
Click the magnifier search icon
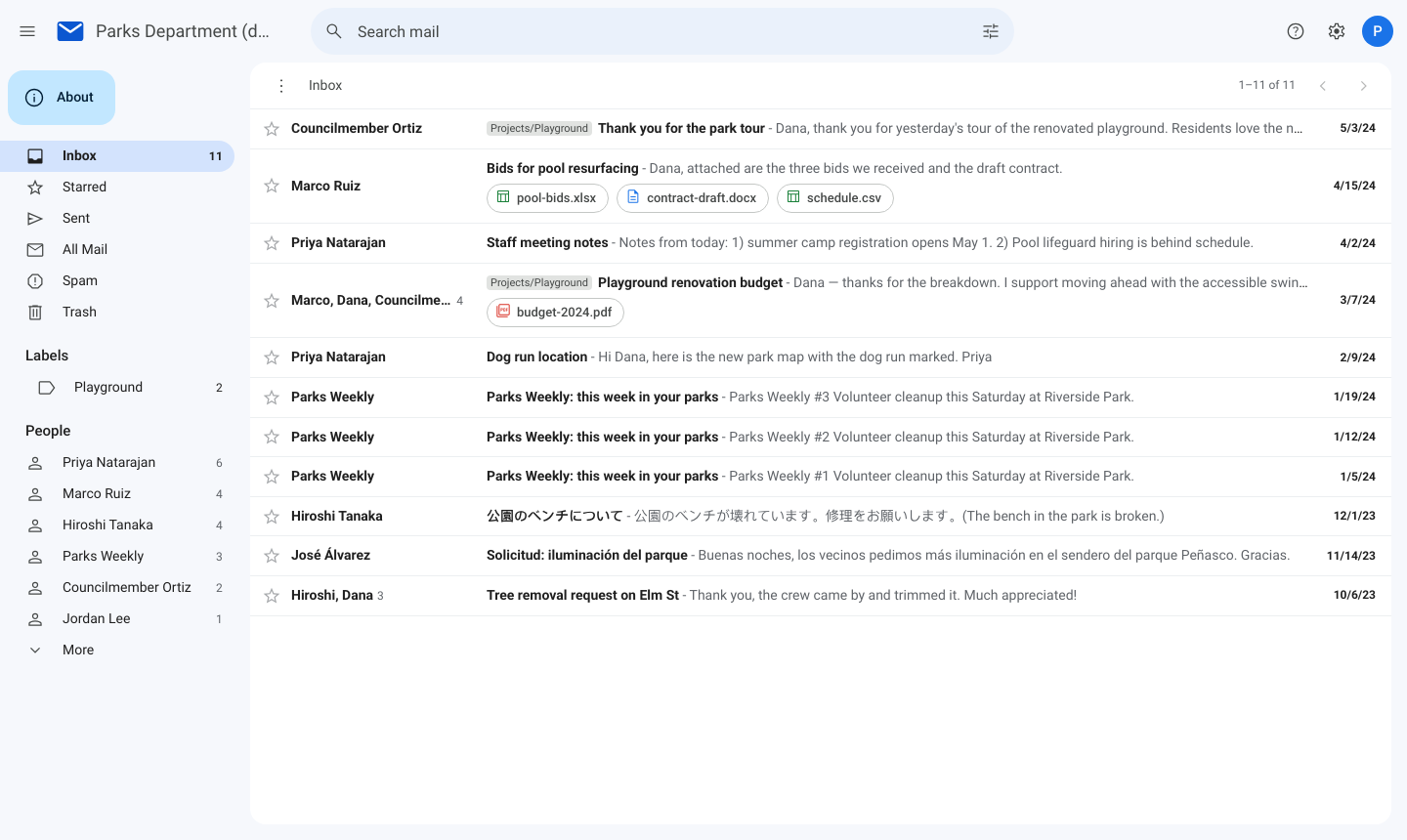[x=334, y=31]
